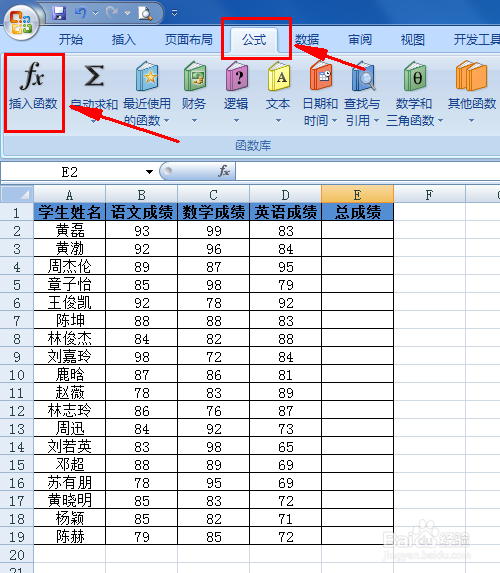Open the Redo history dropdown arrow

click(x=127, y=14)
